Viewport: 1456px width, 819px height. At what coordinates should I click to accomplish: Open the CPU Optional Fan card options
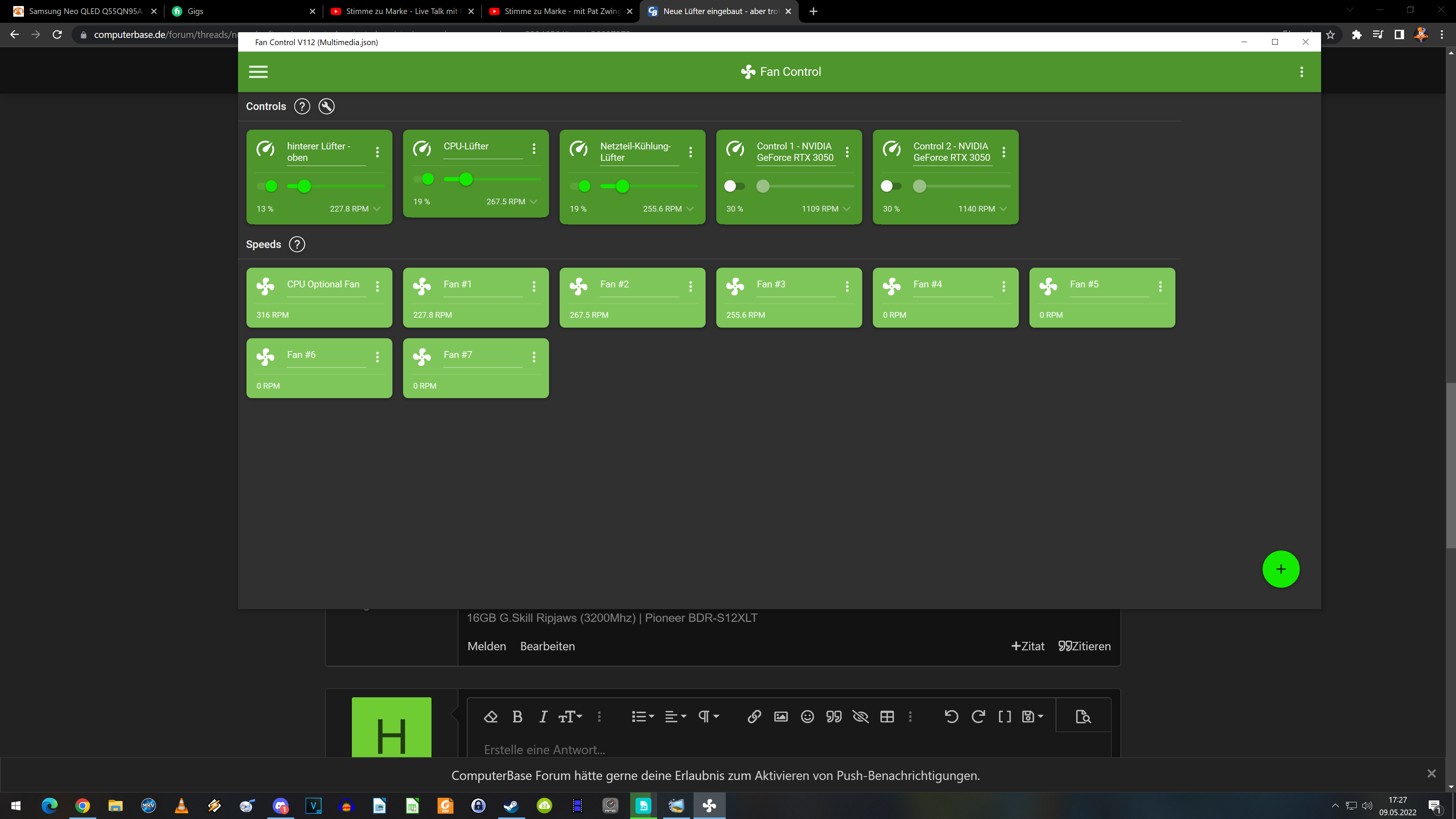(x=377, y=287)
